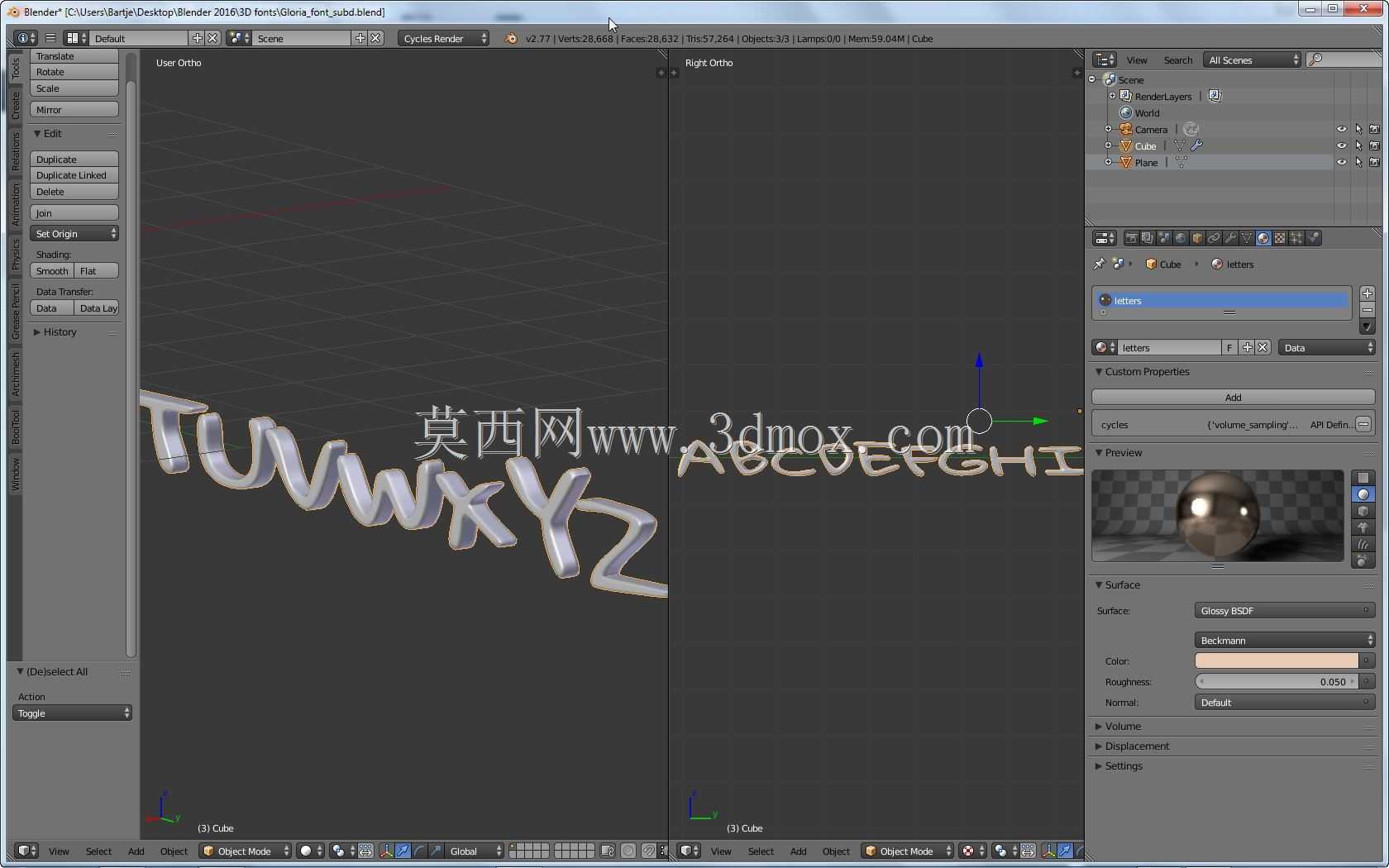
Task: Open the Particles properties tab icon
Action: pyautogui.click(x=1296, y=238)
